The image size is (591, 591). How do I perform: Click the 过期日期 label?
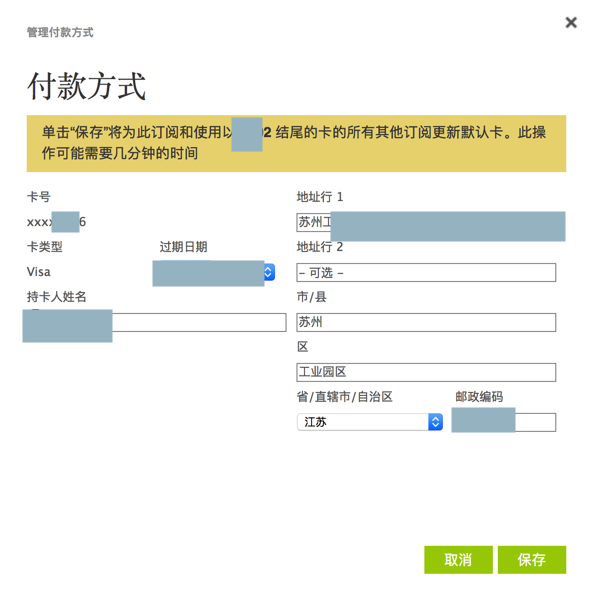pos(183,247)
